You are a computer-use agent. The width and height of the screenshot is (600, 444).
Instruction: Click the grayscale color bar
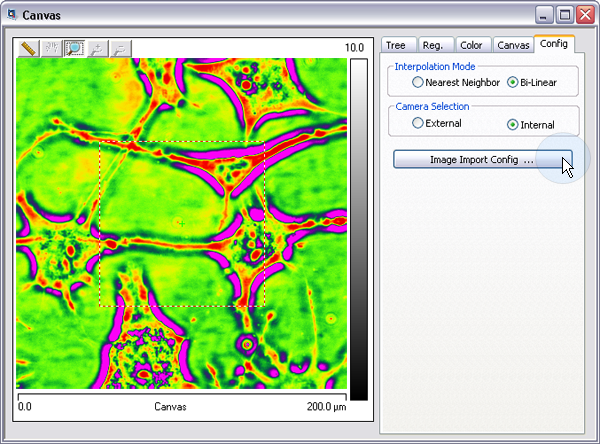tap(359, 230)
